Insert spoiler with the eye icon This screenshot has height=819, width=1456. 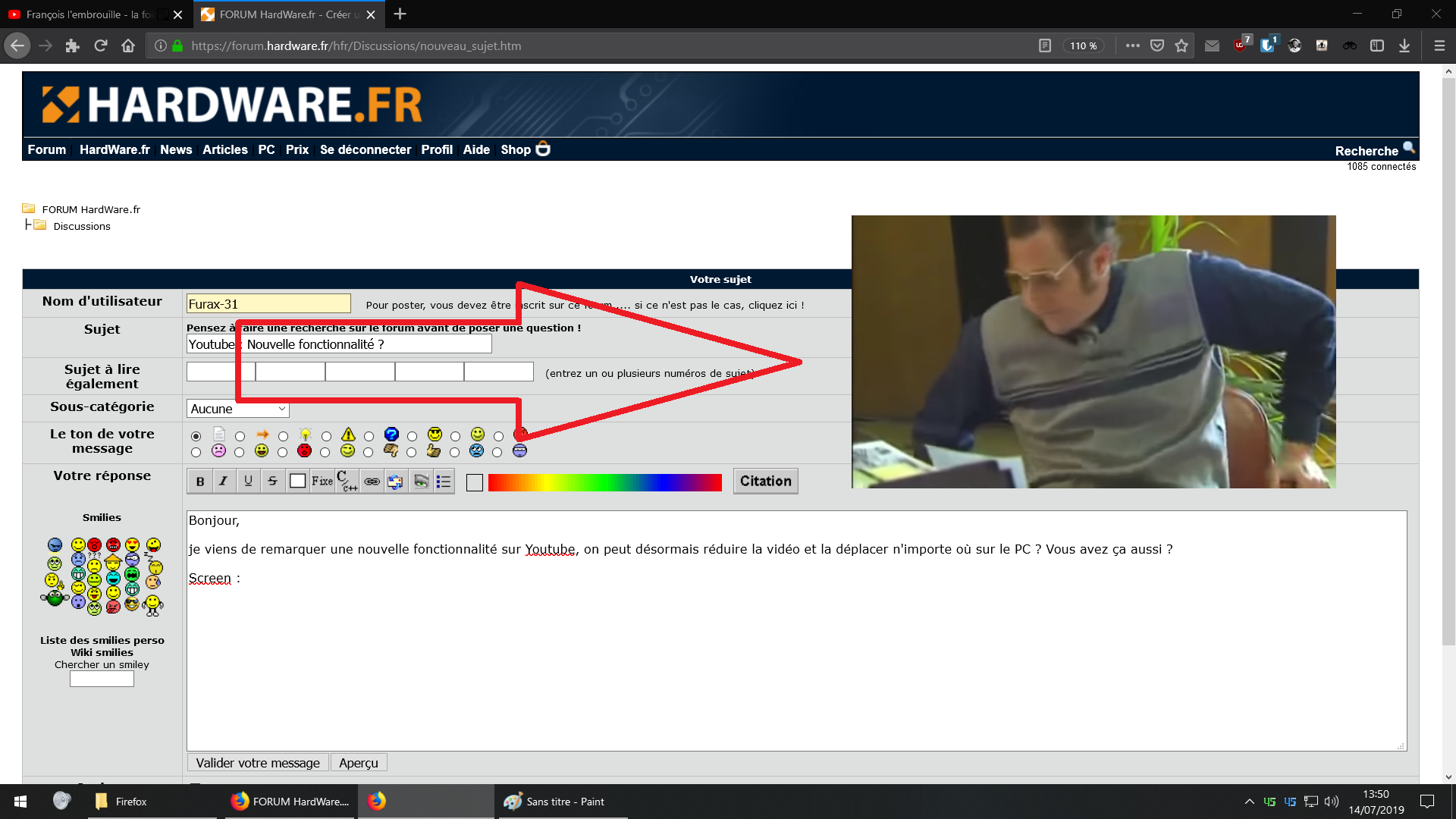pos(420,481)
